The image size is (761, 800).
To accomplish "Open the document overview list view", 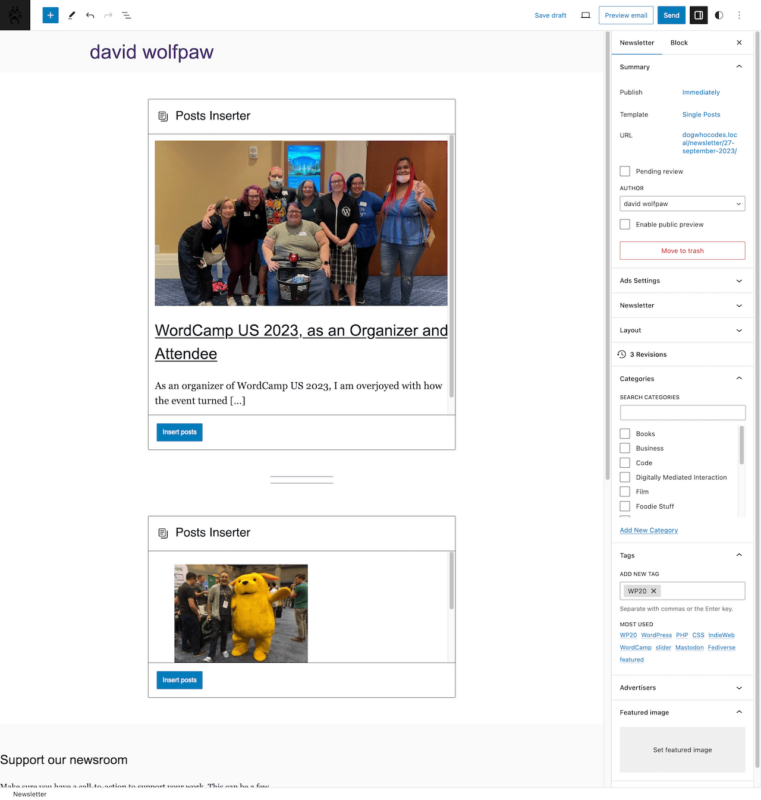I will coord(126,15).
